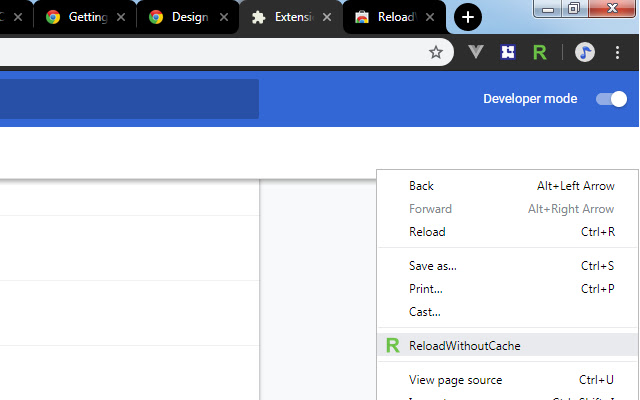The height and width of the screenshot is (400, 640).
Task: Click the Extensions tab puzzle icon
Action: coord(259,17)
